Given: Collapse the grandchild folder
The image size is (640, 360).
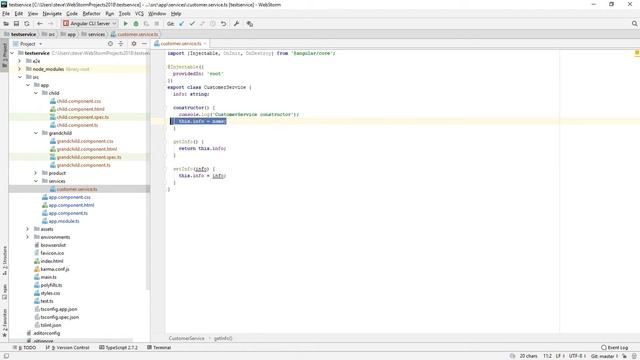Looking at the screenshot, I should tap(36, 133).
